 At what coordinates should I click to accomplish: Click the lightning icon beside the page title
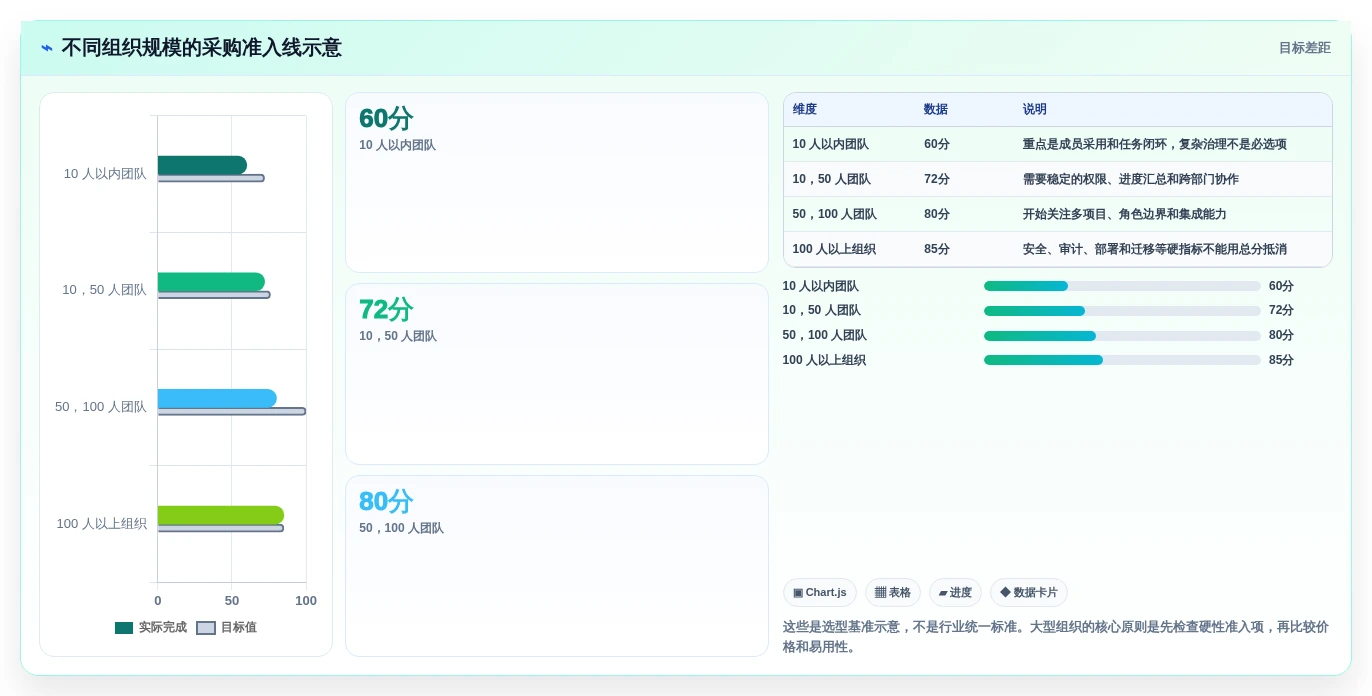coord(47,48)
